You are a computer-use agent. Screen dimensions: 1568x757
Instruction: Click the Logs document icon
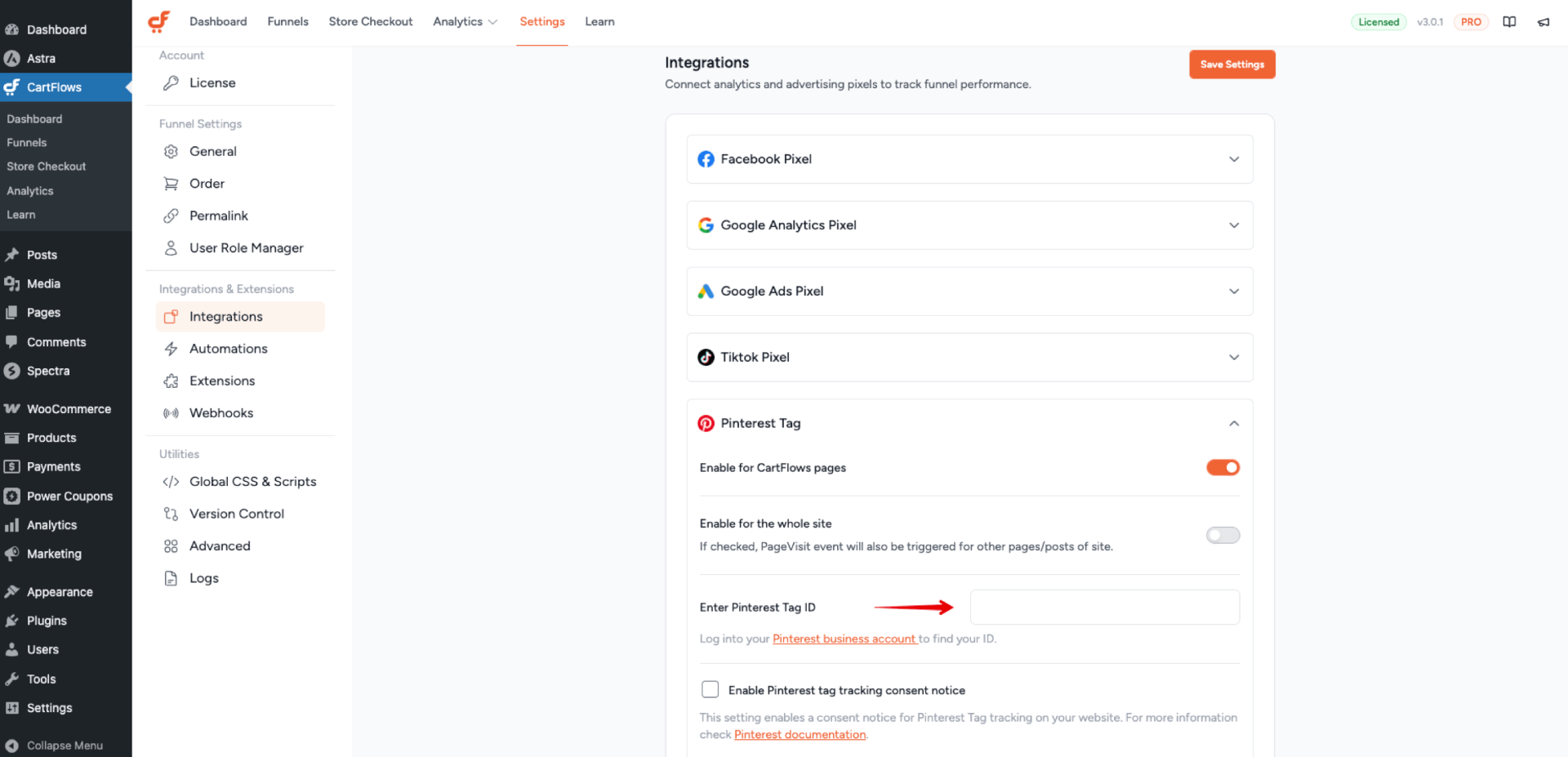coord(171,578)
